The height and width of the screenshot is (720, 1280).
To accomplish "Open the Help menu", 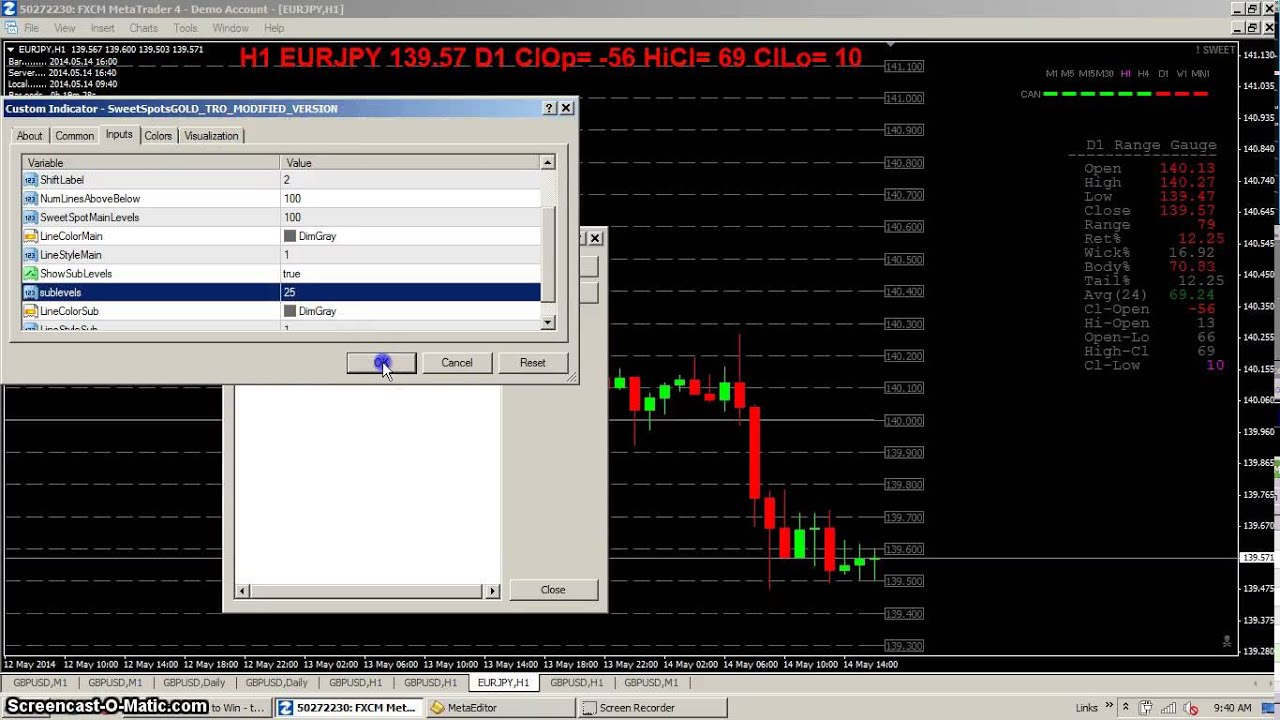I will click(x=274, y=28).
